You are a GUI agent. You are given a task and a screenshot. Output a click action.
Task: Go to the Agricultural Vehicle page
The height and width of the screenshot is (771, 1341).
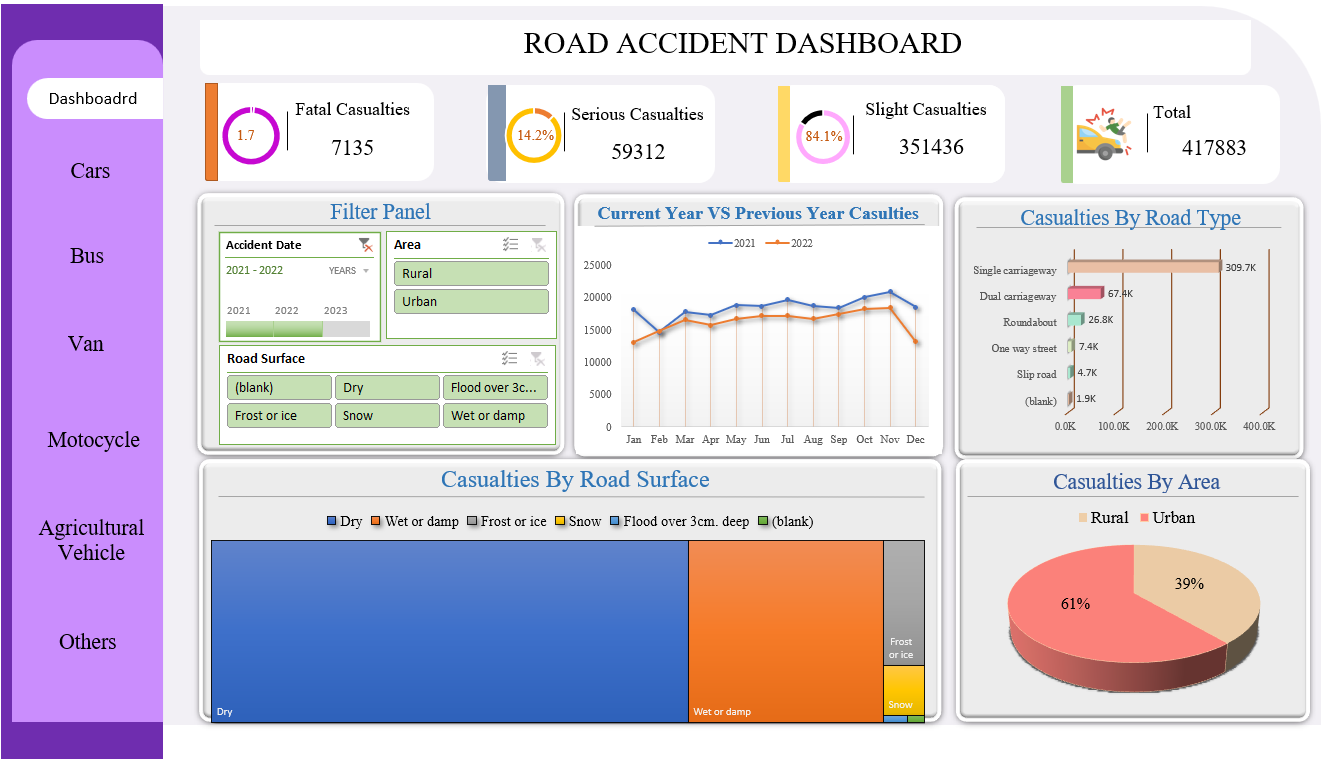[94, 540]
